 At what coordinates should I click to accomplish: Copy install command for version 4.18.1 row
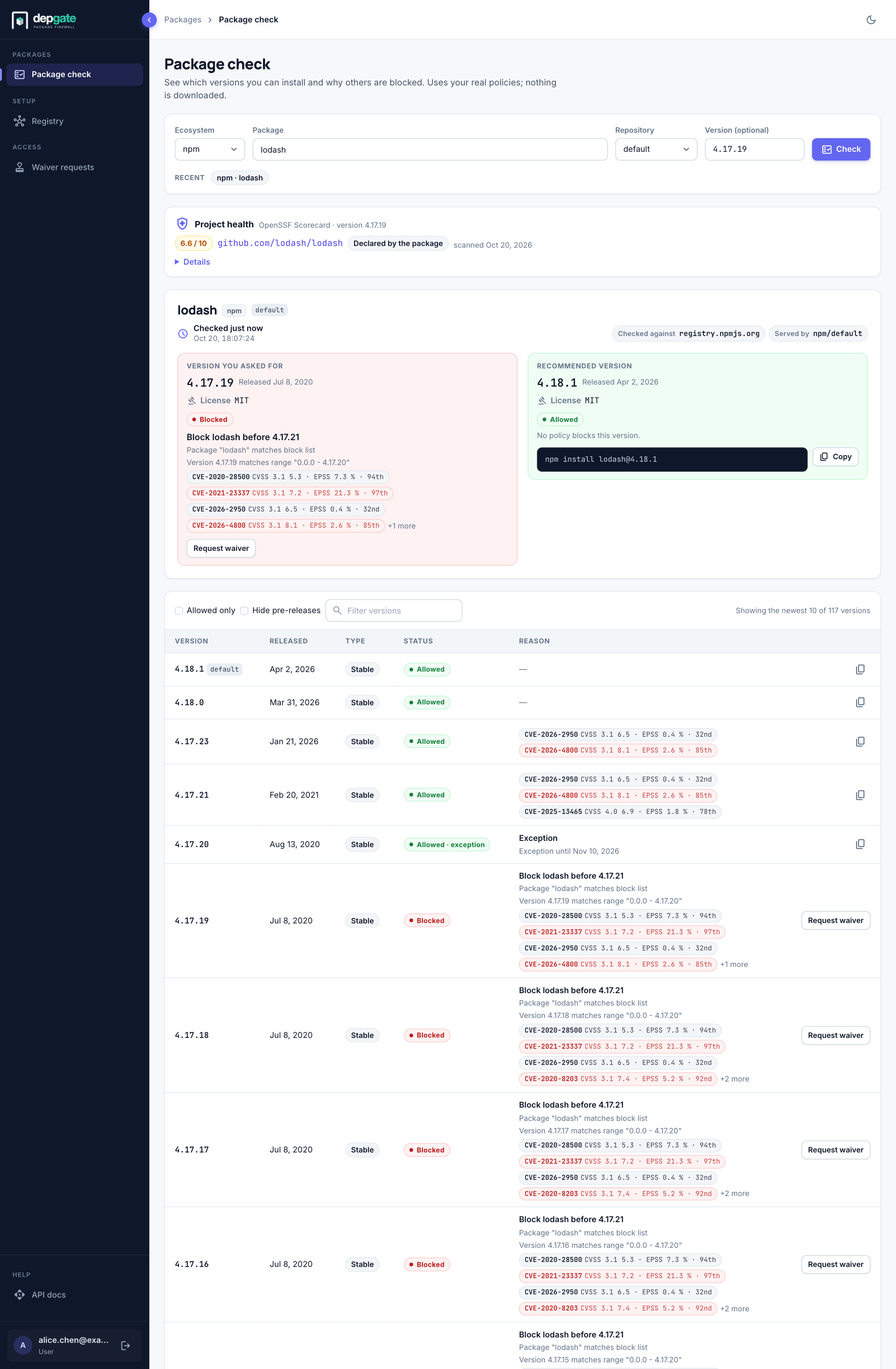click(x=860, y=669)
